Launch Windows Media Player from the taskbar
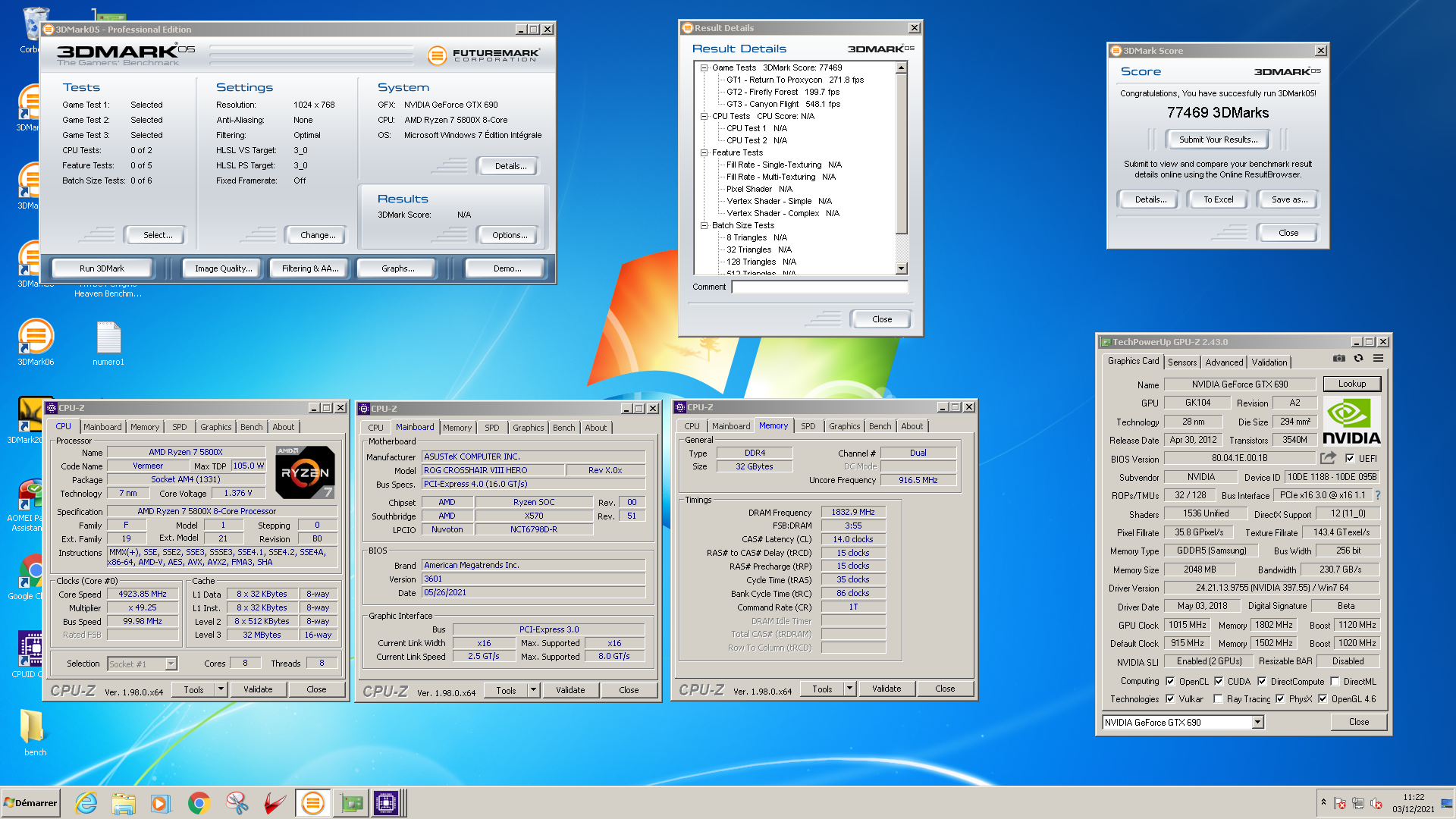 click(161, 803)
